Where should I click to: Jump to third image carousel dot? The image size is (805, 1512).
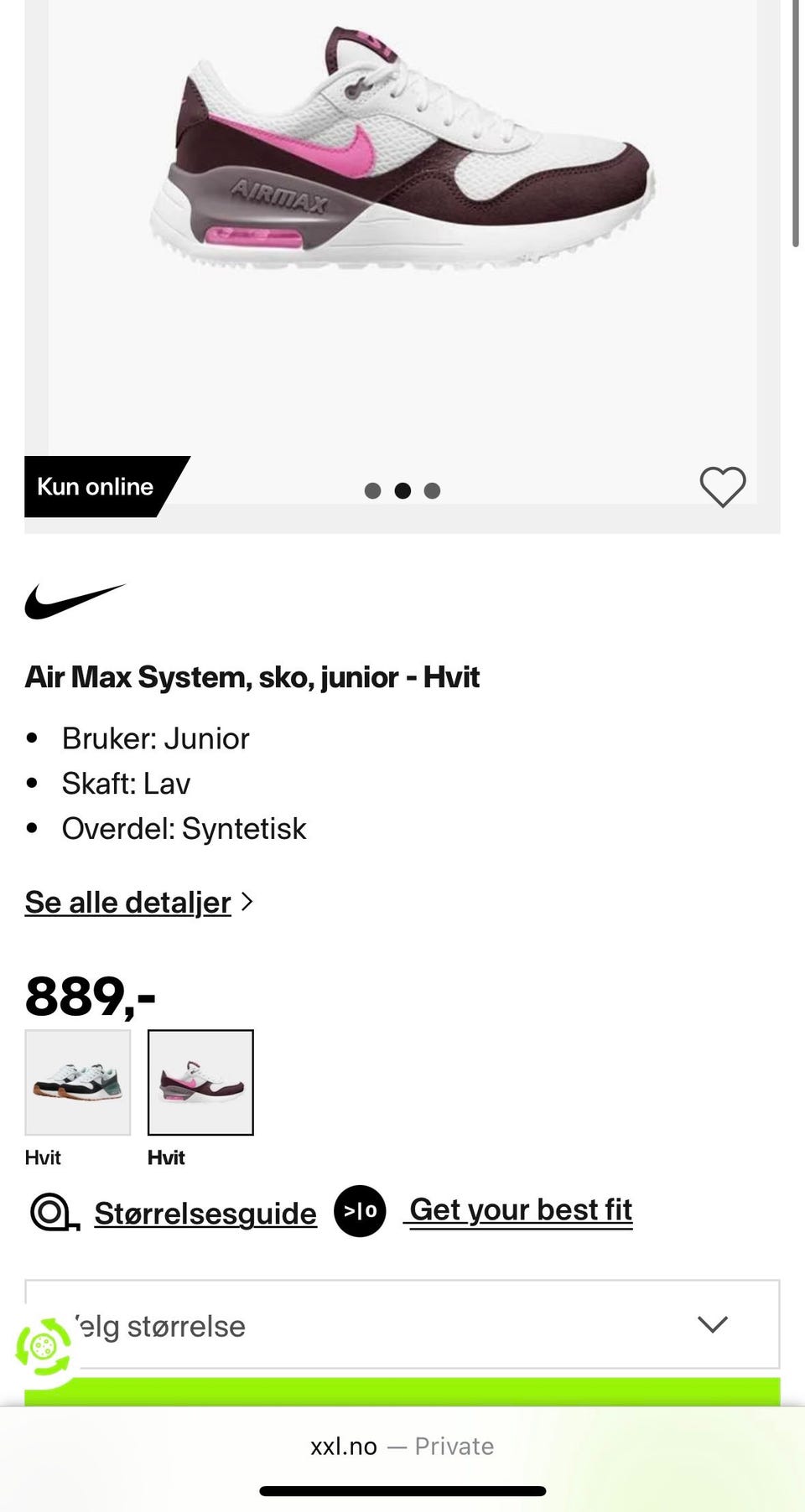click(432, 491)
